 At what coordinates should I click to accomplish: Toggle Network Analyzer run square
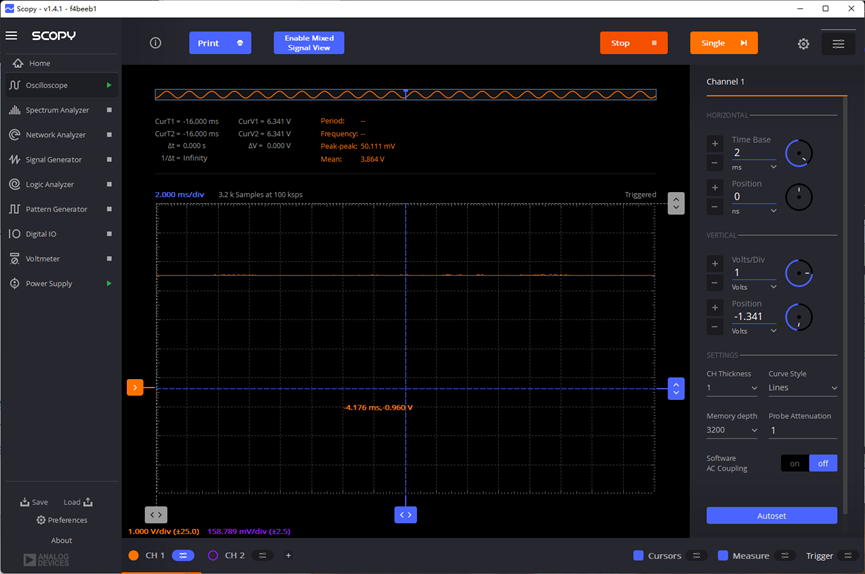[x=109, y=135]
